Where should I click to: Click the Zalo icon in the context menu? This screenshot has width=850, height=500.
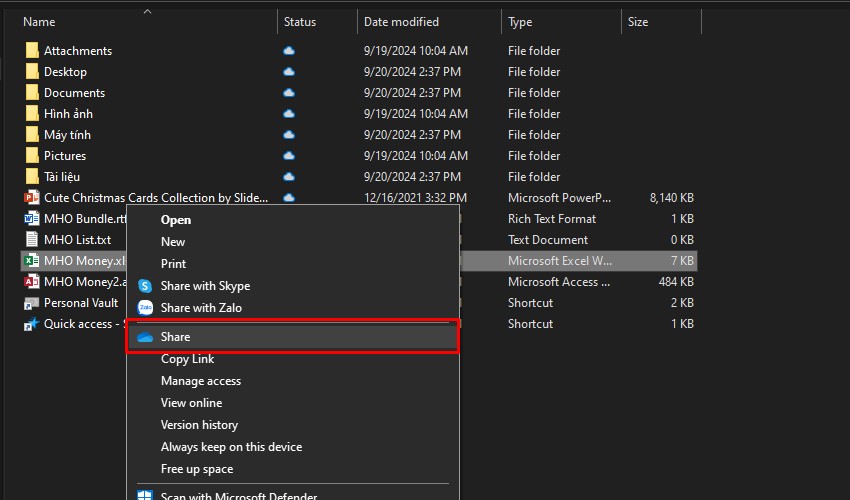tap(145, 307)
